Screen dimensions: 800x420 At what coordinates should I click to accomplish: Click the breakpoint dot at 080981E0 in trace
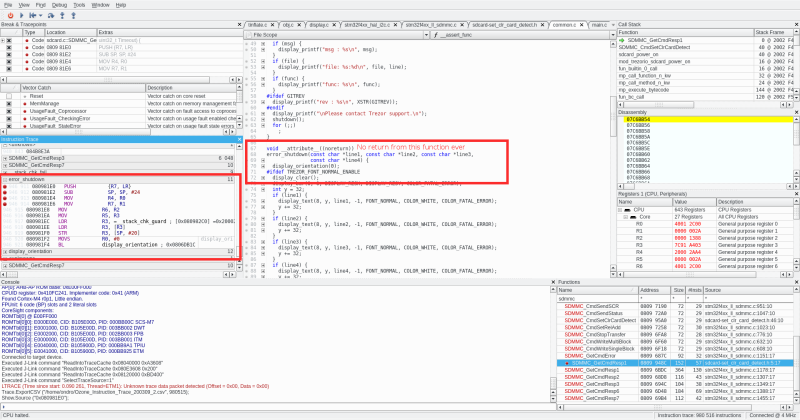pyautogui.click(x=5, y=186)
